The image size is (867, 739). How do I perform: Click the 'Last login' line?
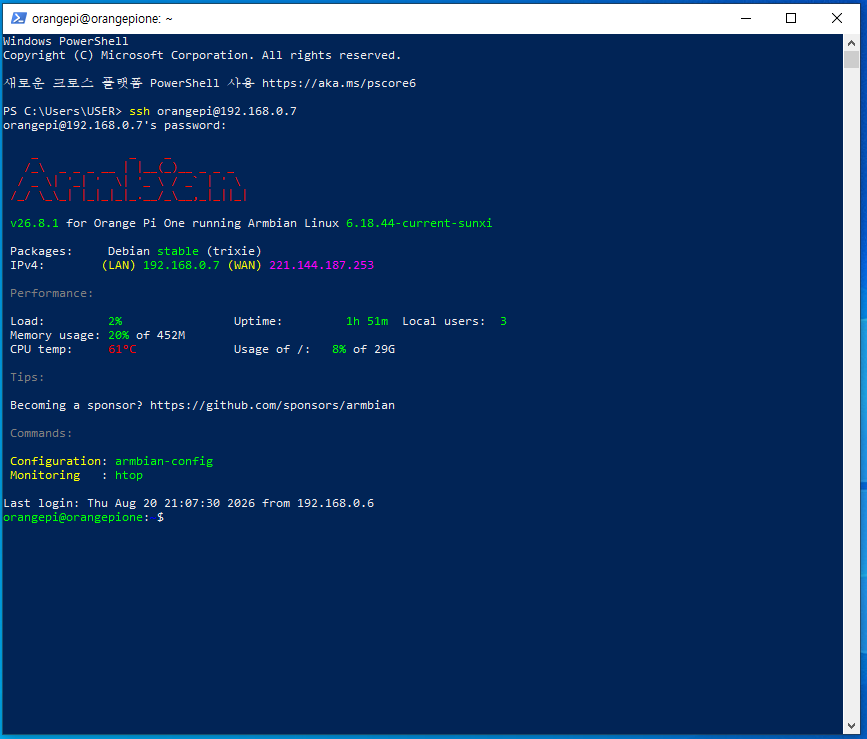coord(189,503)
